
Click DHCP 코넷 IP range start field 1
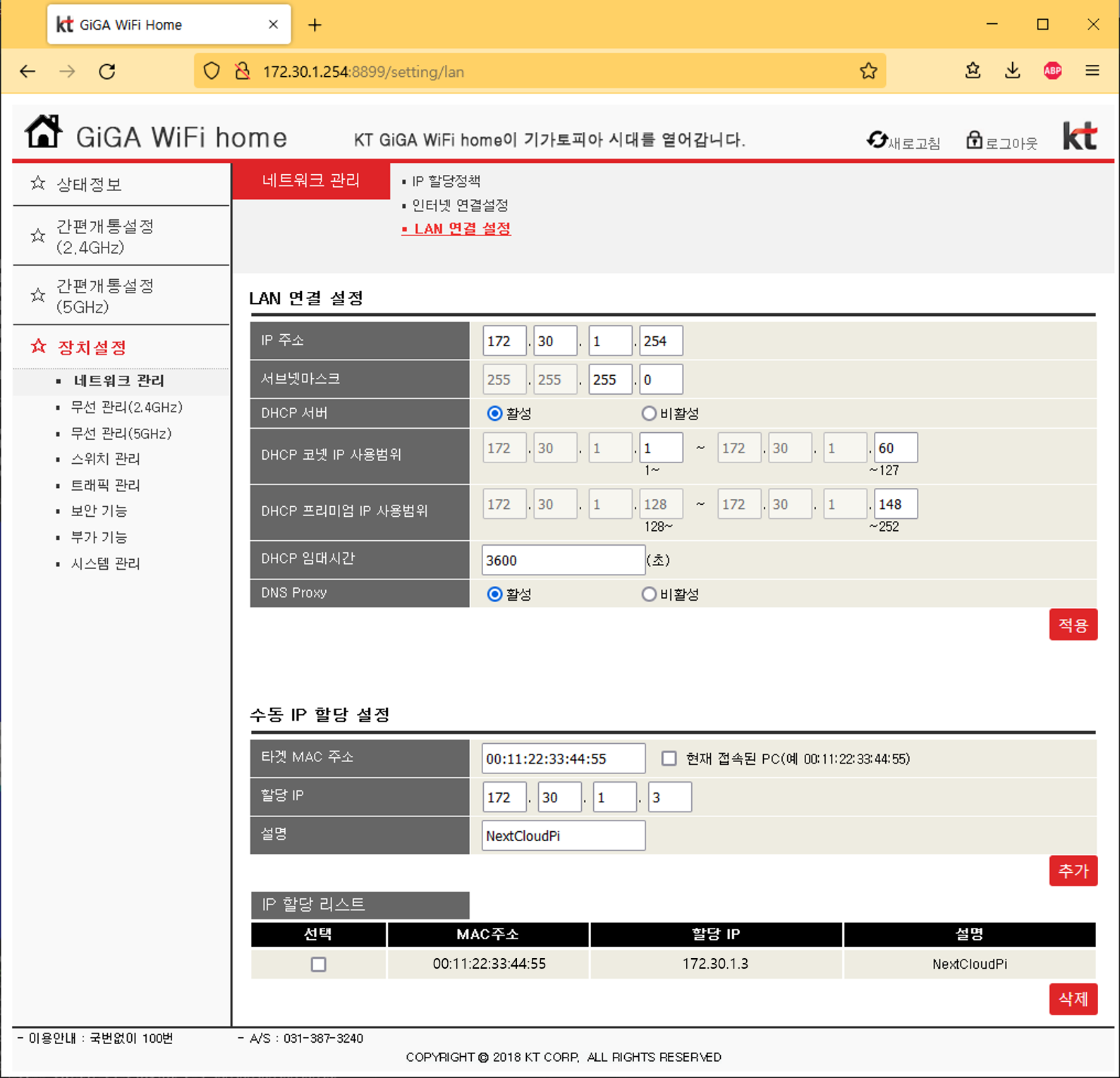(661, 448)
